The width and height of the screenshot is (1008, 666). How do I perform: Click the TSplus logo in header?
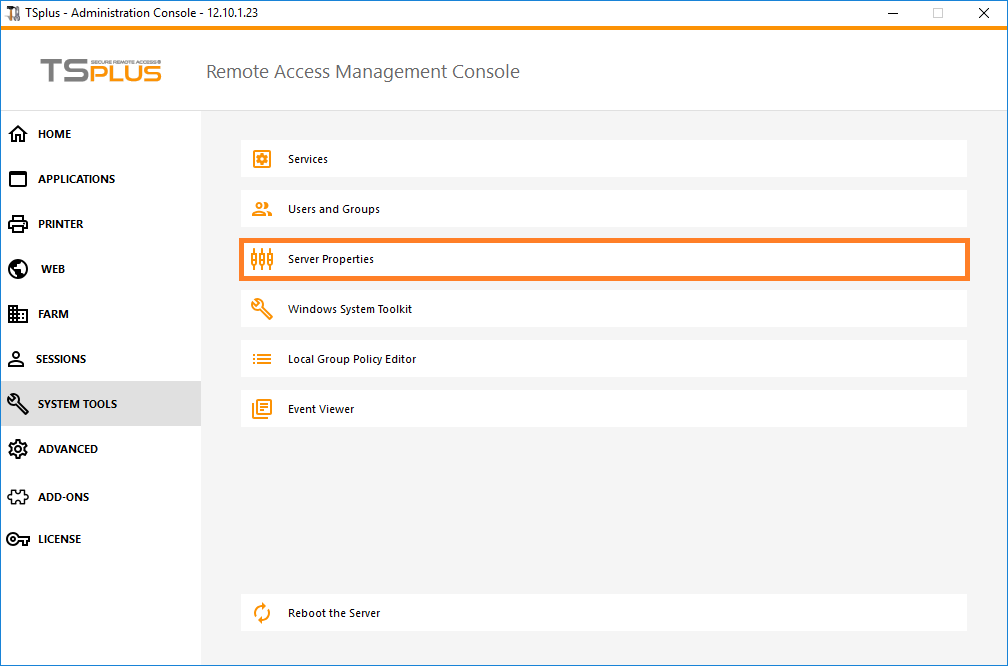pyautogui.click(x=100, y=71)
